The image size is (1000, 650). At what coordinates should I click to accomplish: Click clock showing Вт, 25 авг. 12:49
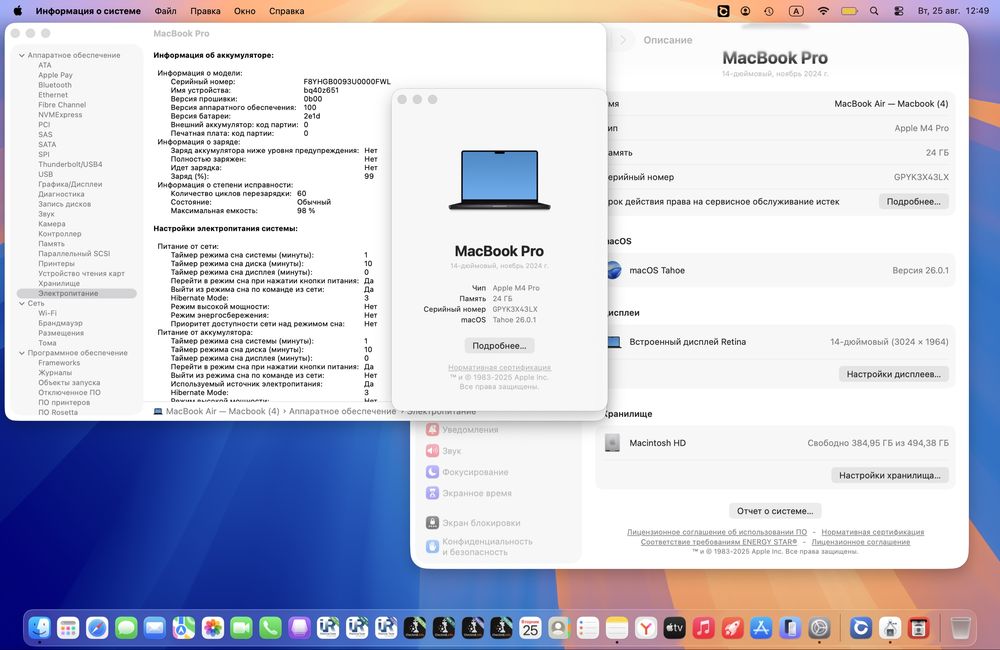click(953, 11)
